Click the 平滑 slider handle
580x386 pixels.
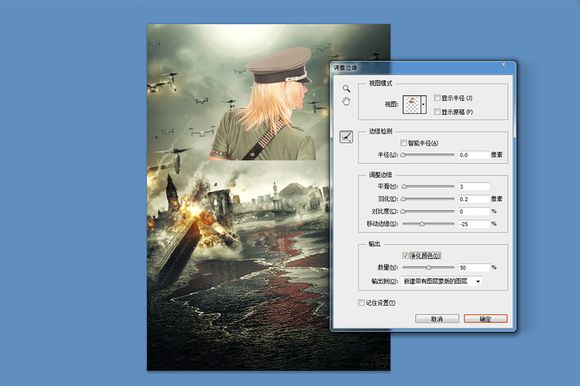404,187
